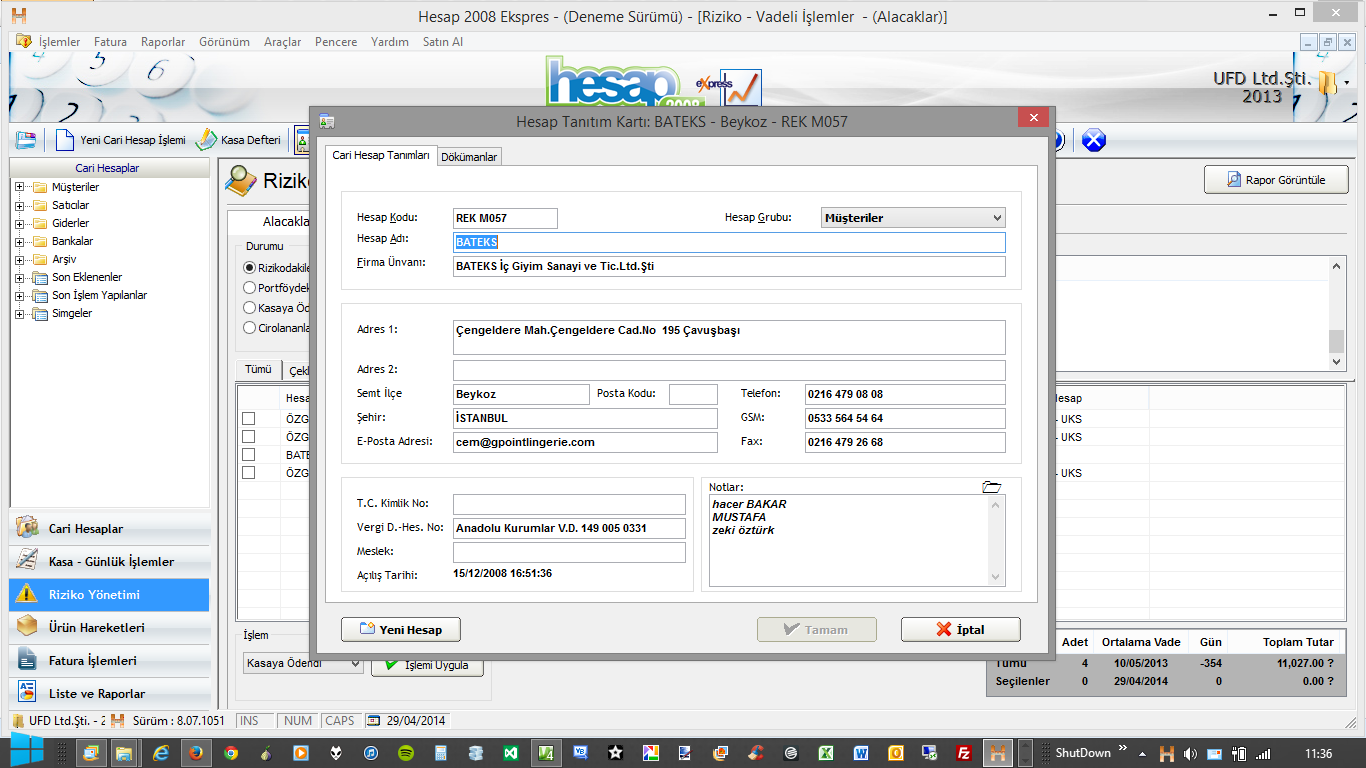Open Google Chrome from the taskbar
Viewport: 1366px width, 768px height.
click(231, 753)
